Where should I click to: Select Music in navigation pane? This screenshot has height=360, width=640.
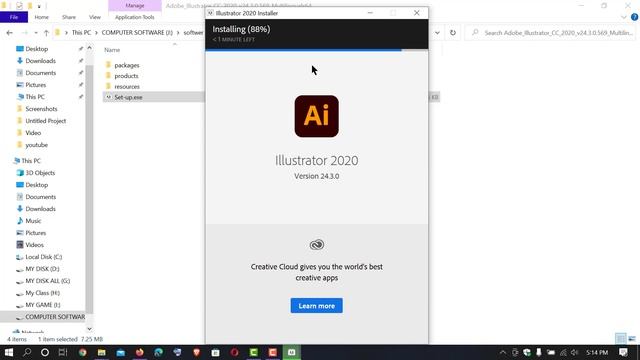pyautogui.click(x=33, y=221)
